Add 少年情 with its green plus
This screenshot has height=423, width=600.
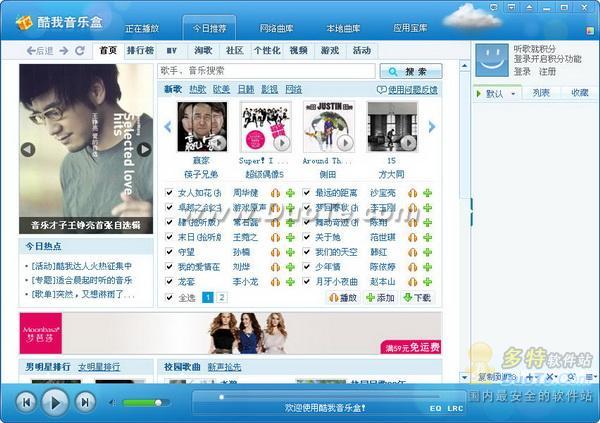coord(427,267)
